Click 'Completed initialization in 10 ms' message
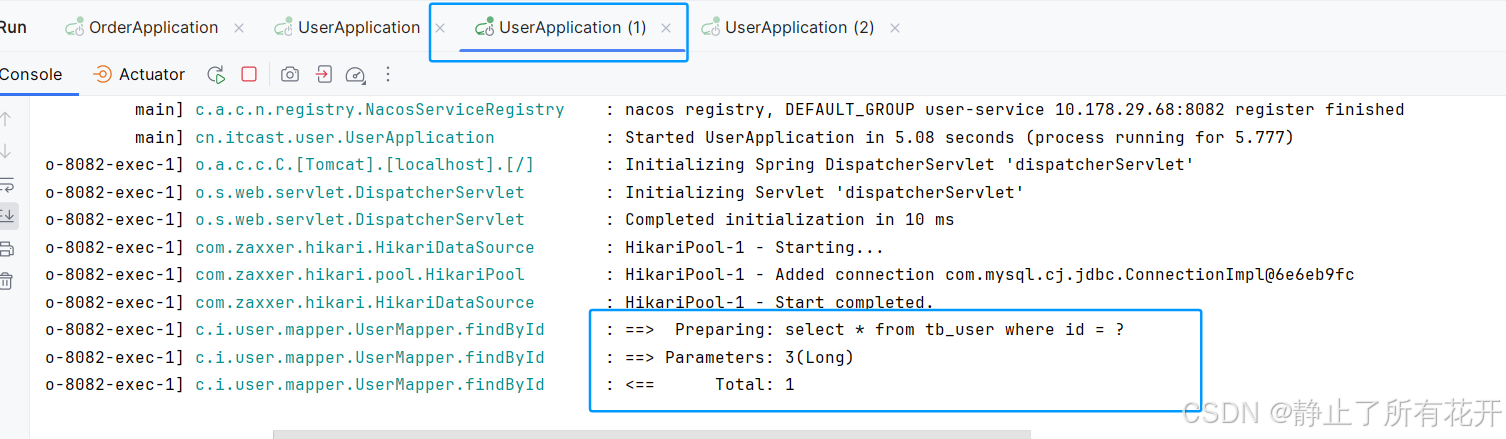Viewport: 1506px width, 439px height. (790, 220)
